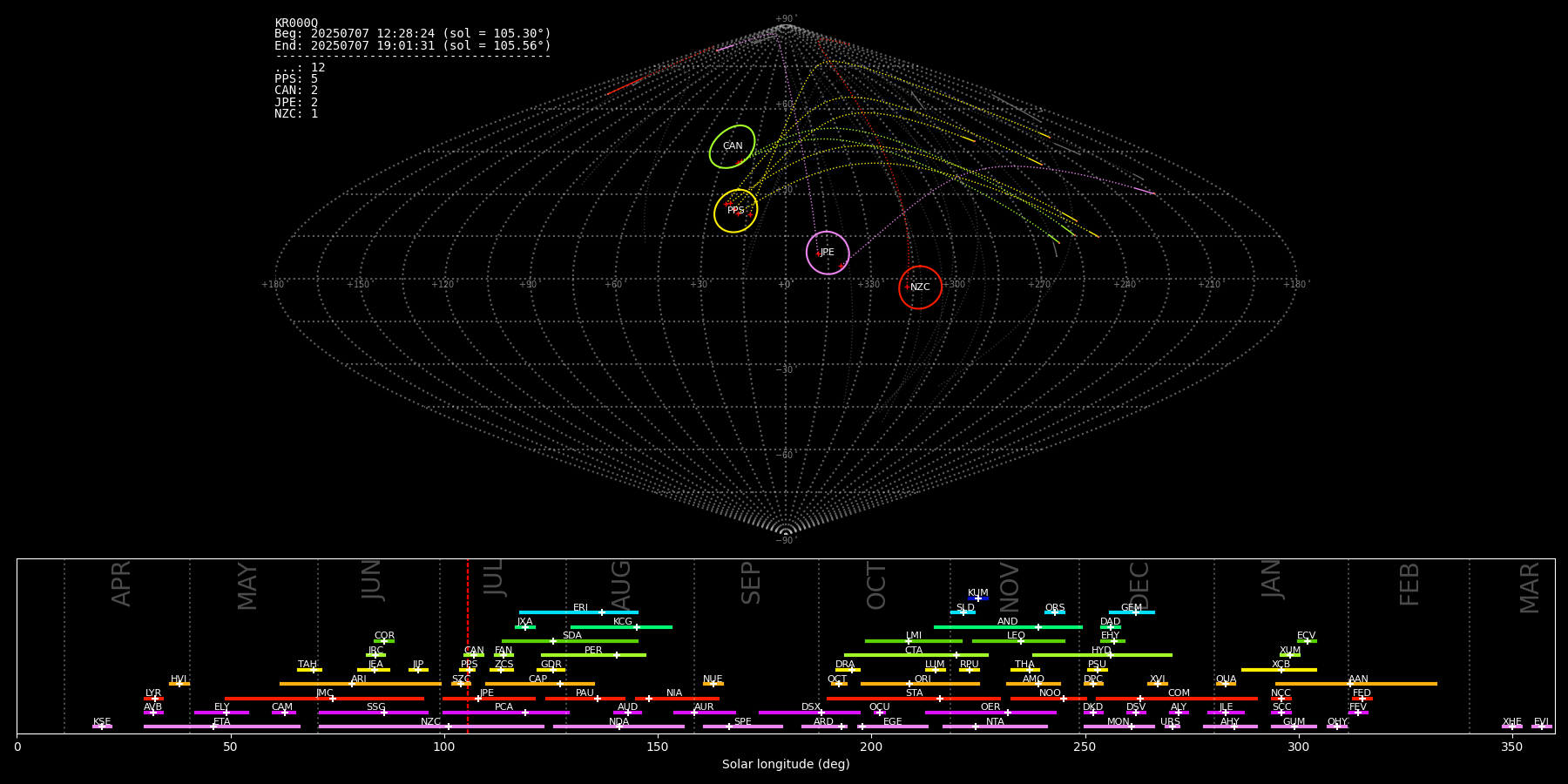Select the AUR shower bar in timeline
This screenshot has width=1568, height=784.
coord(704,713)
